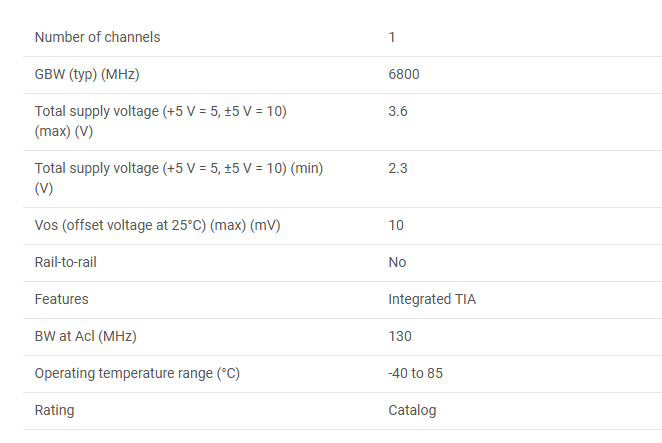Image resolution: width=662 pixels, height=443 pixels.
Task: Select the offset voltage value 10
Action: click(396, 225)
